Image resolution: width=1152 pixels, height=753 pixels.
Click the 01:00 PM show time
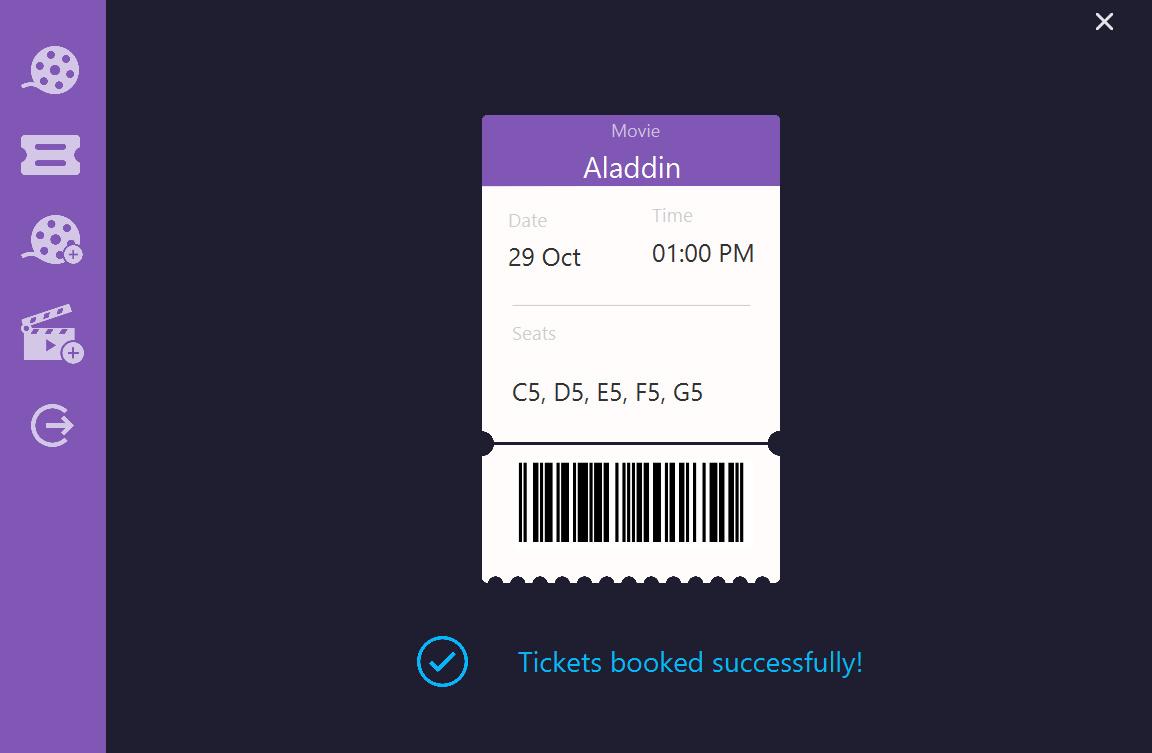(x=703, y=253)
